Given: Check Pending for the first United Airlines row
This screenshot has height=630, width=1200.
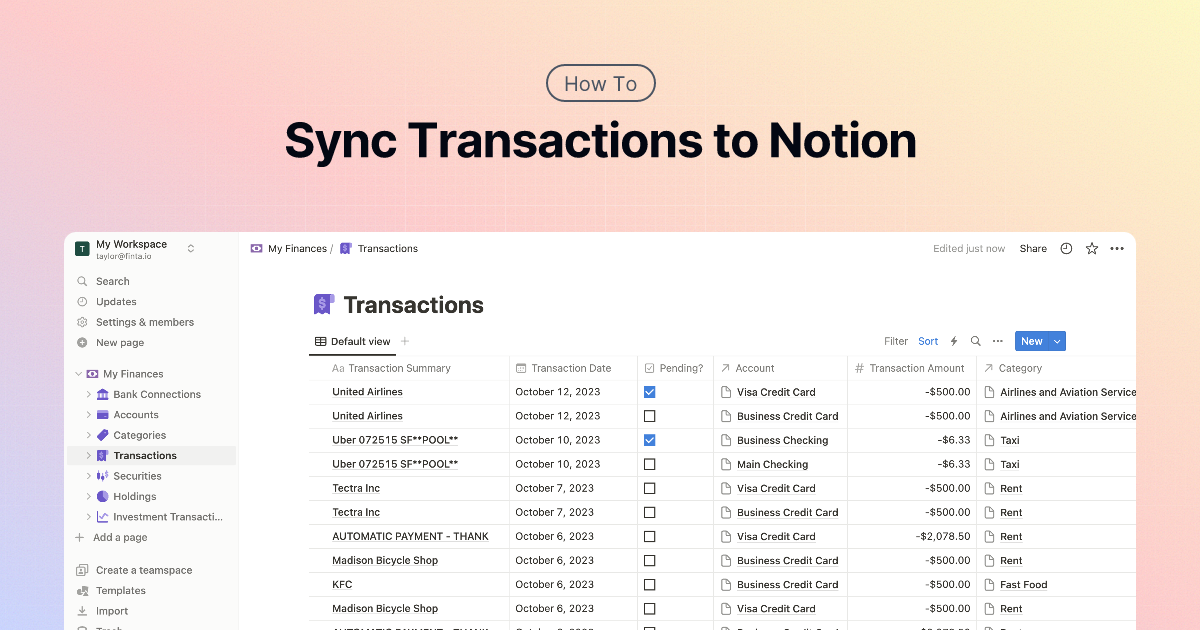Looking at the screenshot, I should click(650, 392).
